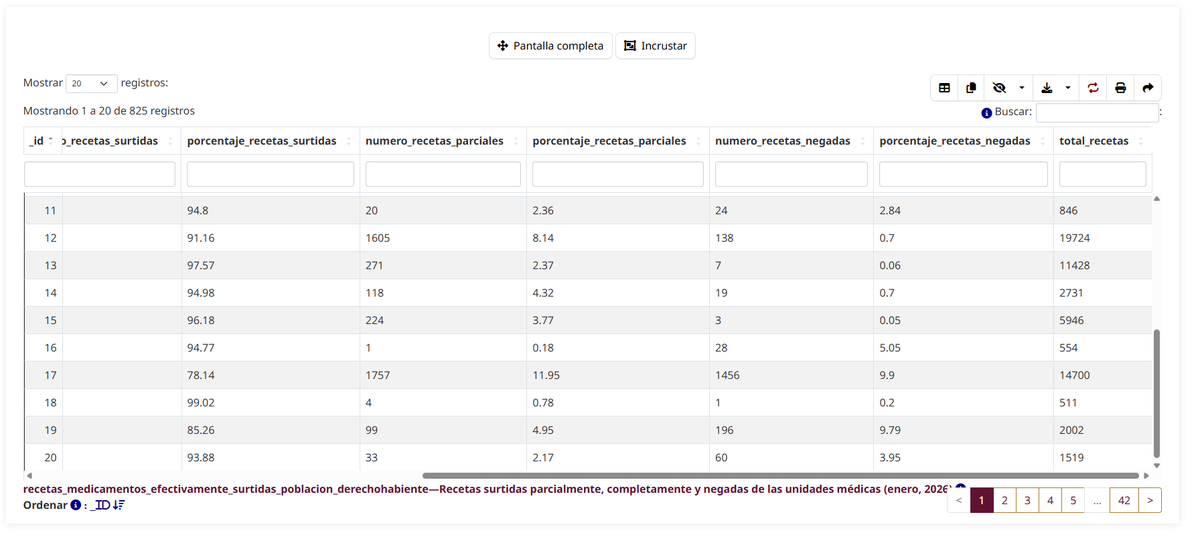This screenshot has width=1200, height=537.
Task: Click filter box under numero_recetas_negadas
Action: pyautogui.click(x=791, y=174)
